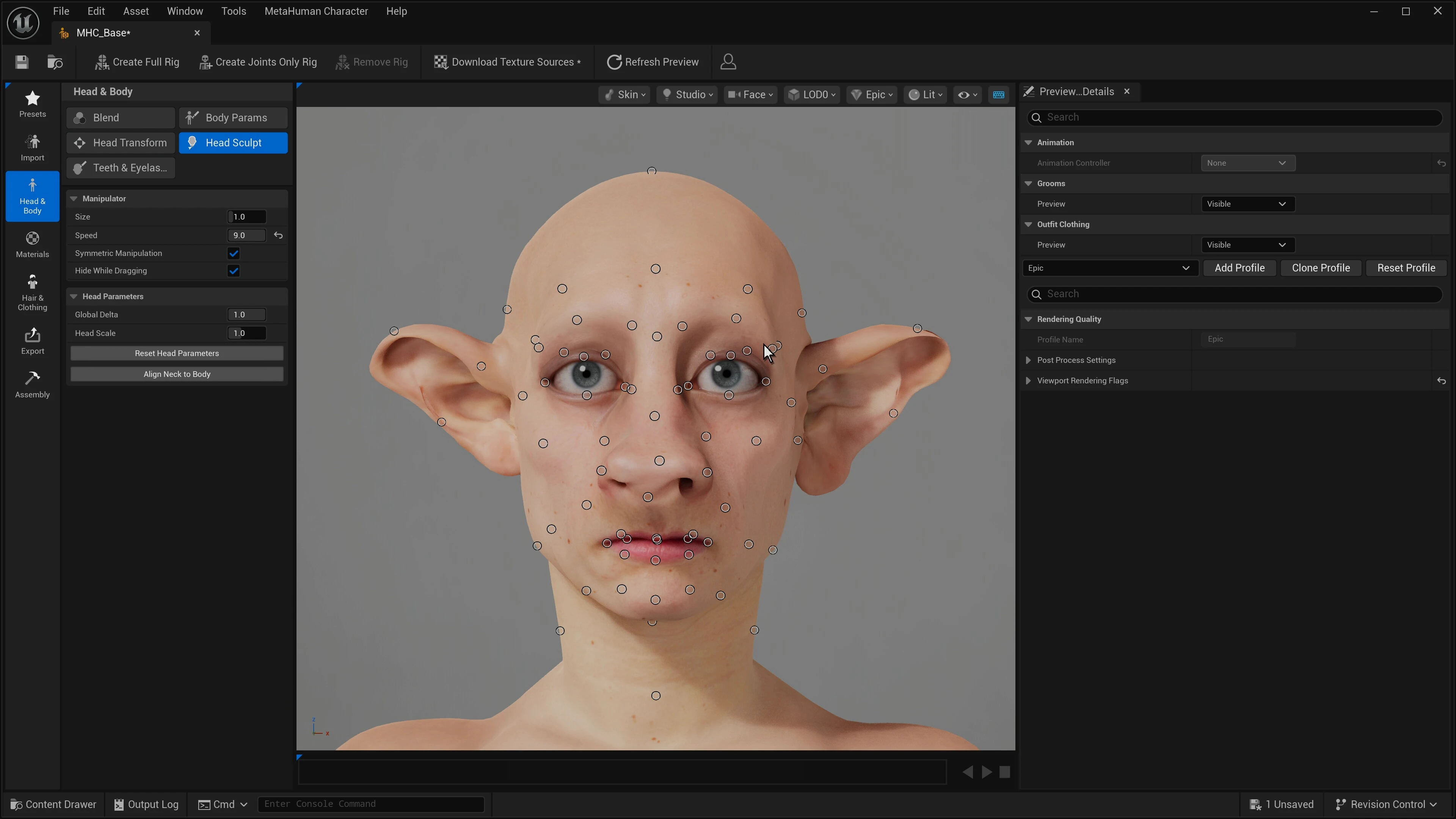This screenshot has height=819, width=1456.
Task: Click Align Neck to Body button
Action: pyautogui.click(x=177, y=374)
